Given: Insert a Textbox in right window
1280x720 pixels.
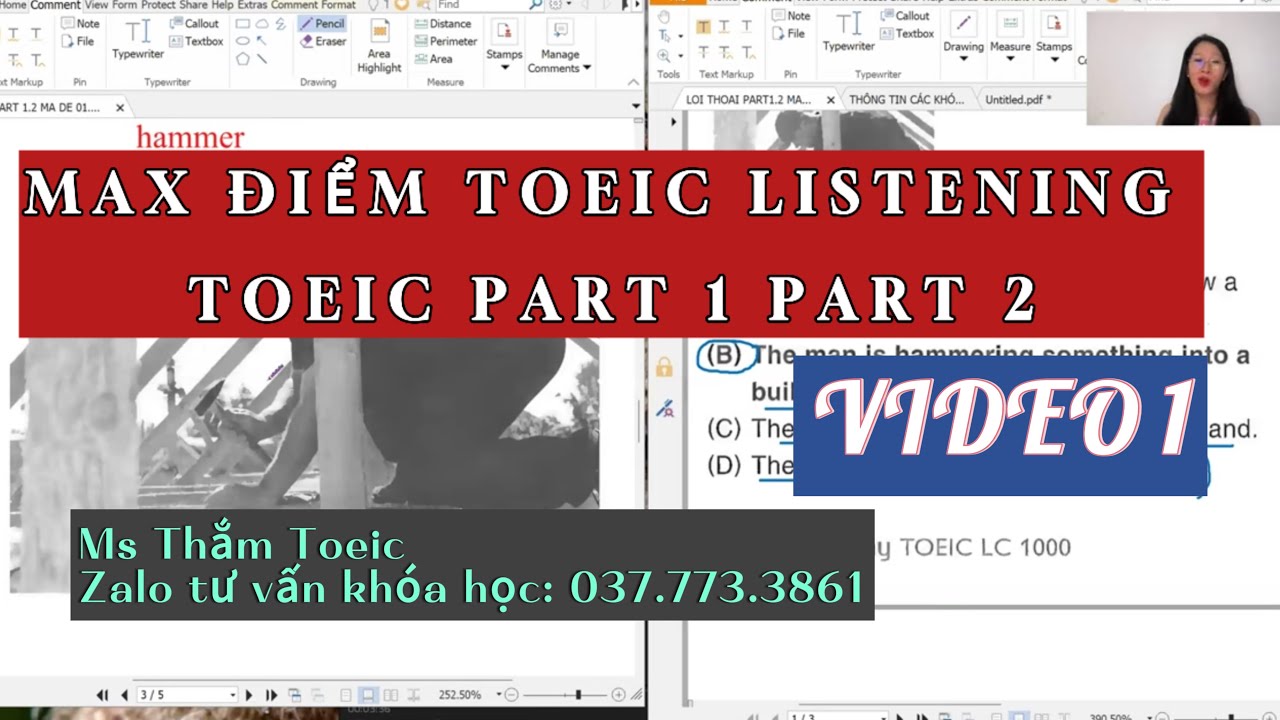Looking at the screenshot, I should point(906,33).
